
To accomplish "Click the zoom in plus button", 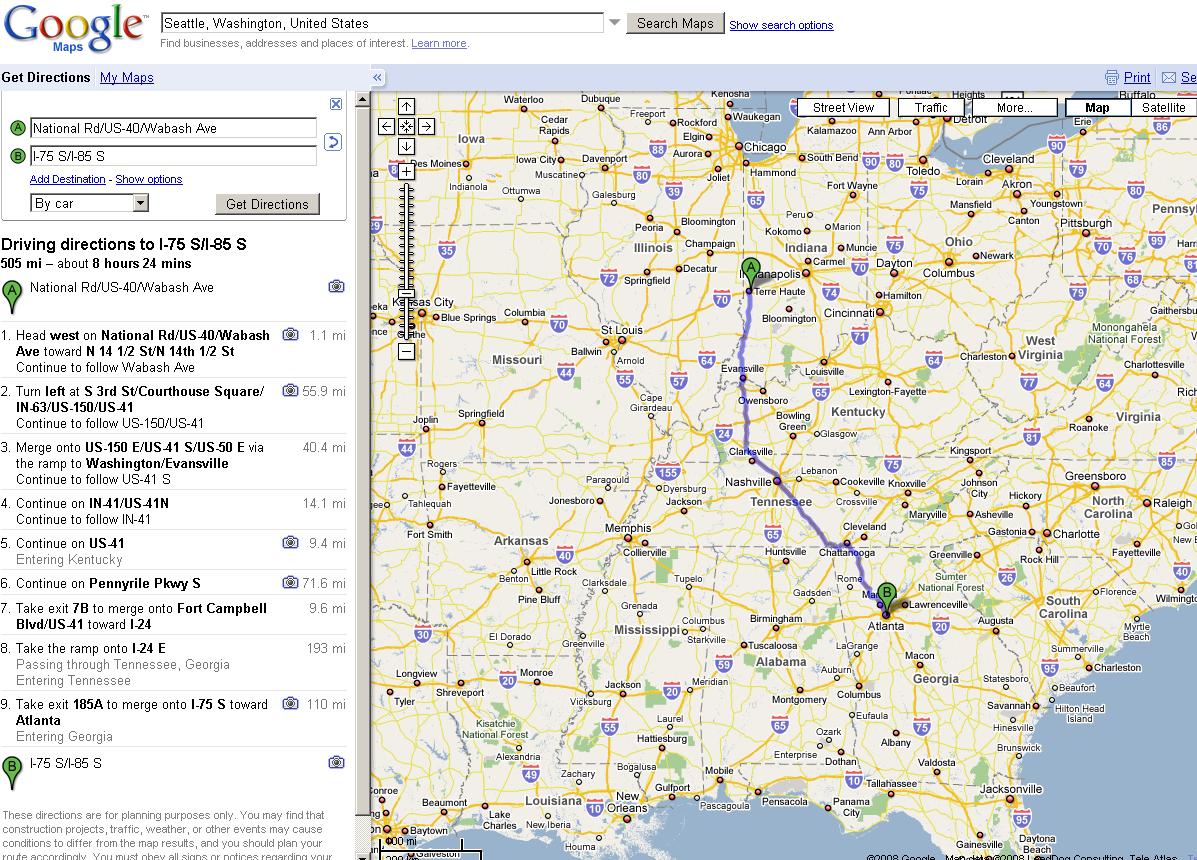I will point(406,171).
